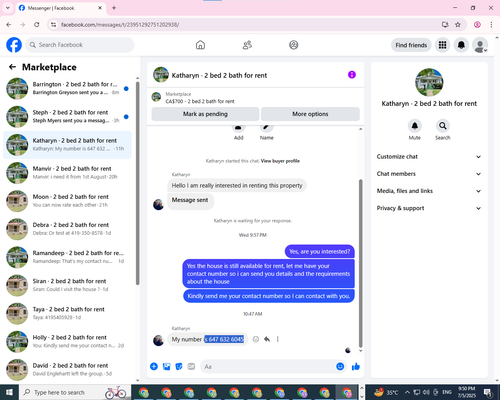Open Manvir 2 bed 2 bath conversation

point(68,173)
